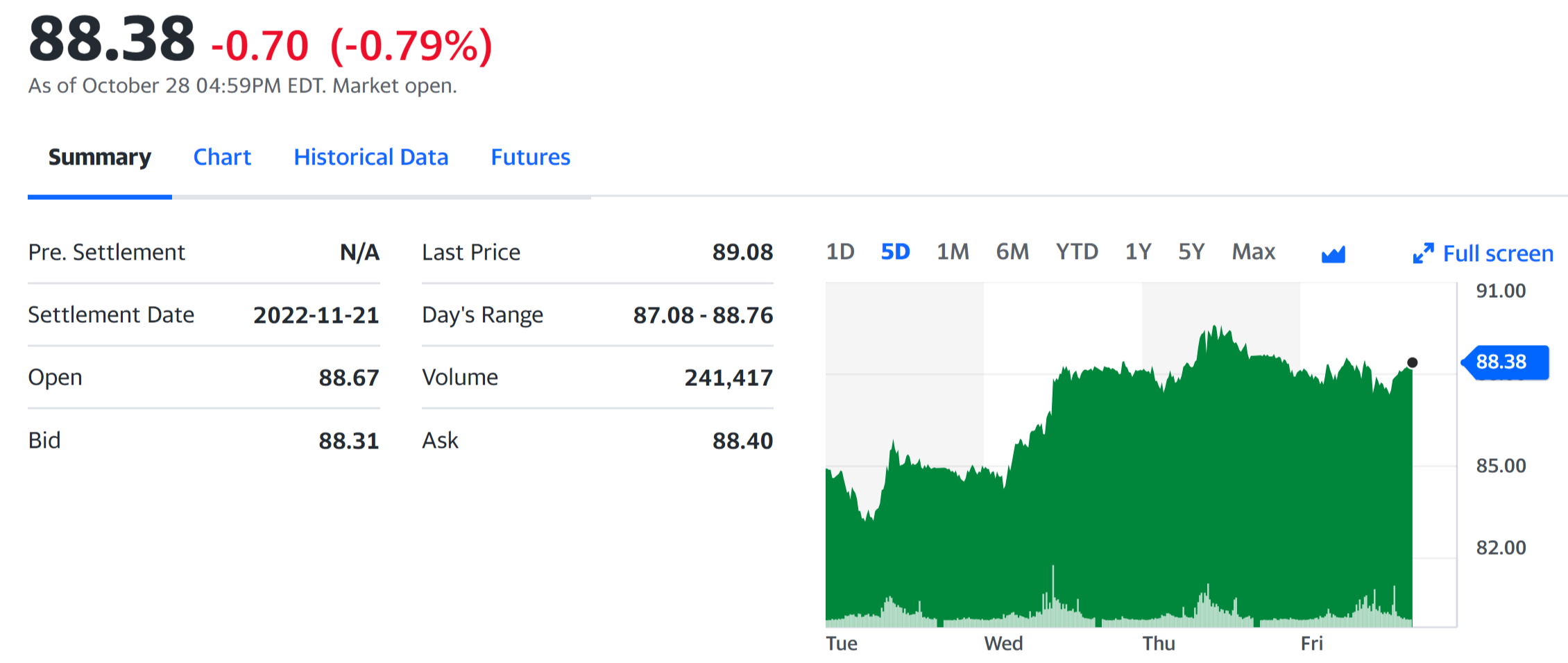Click the -0.70 price change value
This screenshot has width=1568, height=663.
[x=259, y=47]
